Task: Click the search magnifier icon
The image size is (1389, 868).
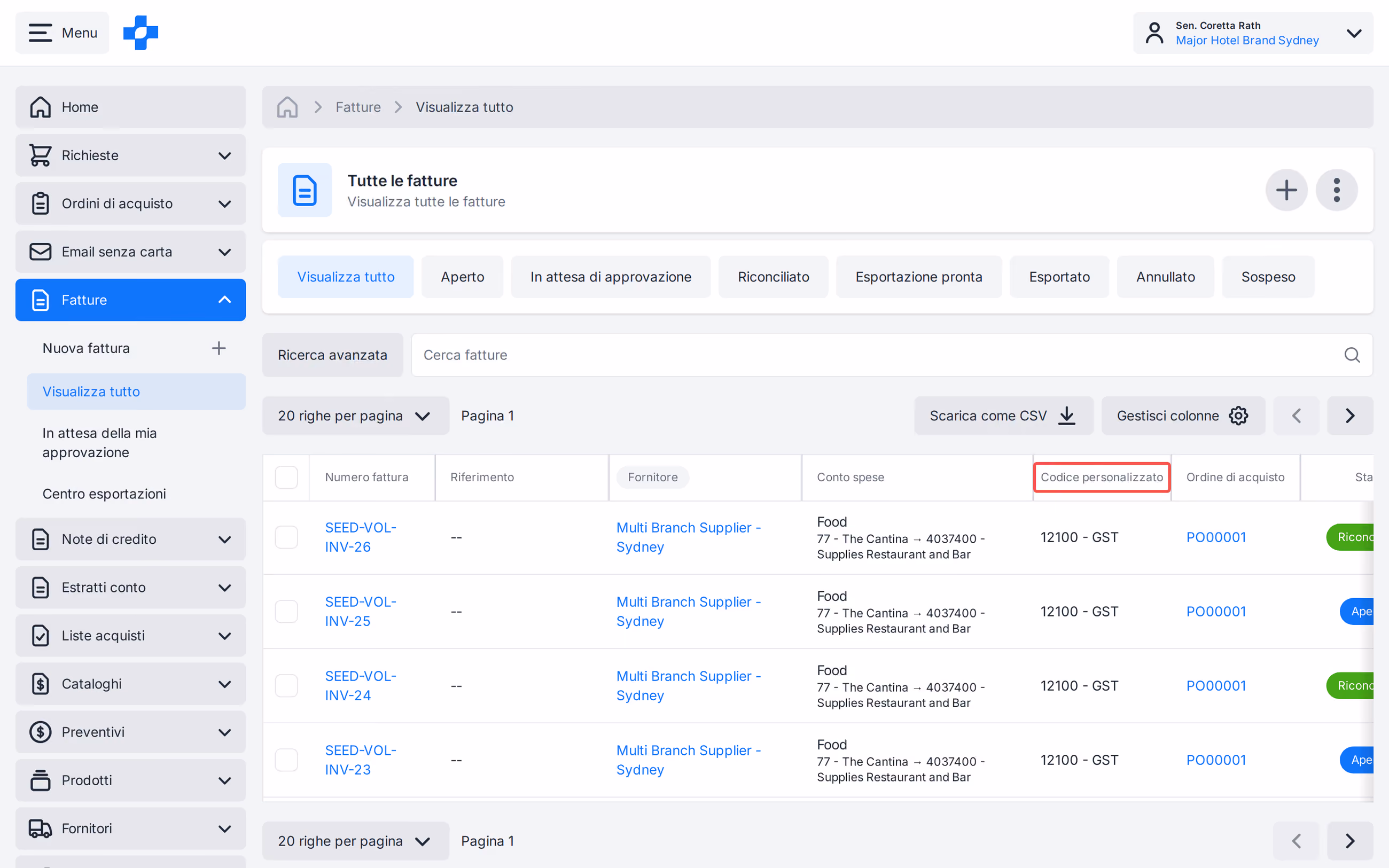Action: (1352, 355)
